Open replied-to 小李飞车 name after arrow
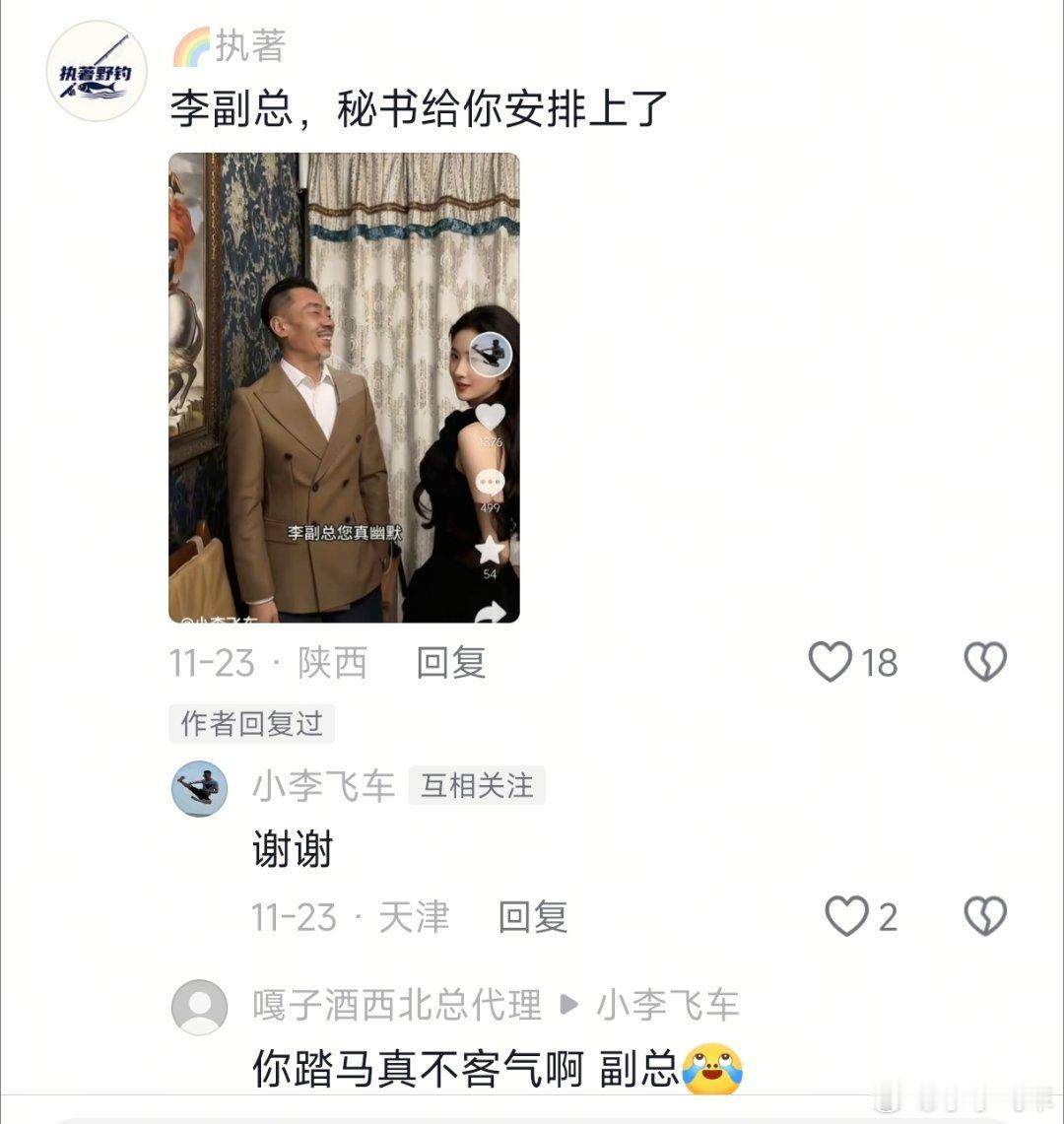 coord(668,1004)
